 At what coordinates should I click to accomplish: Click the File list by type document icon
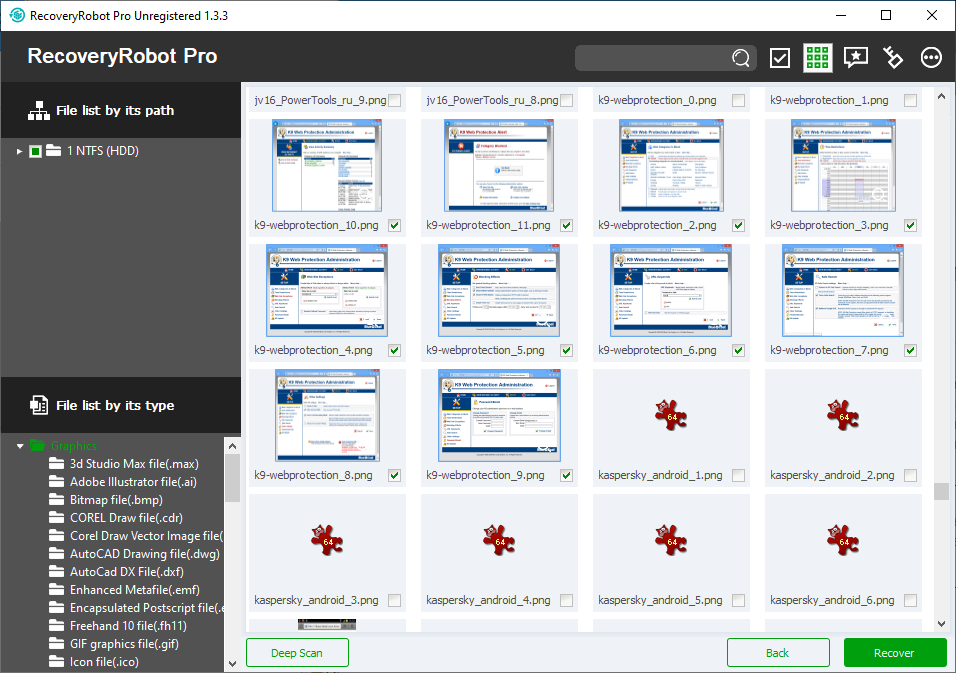coord(39,405)
